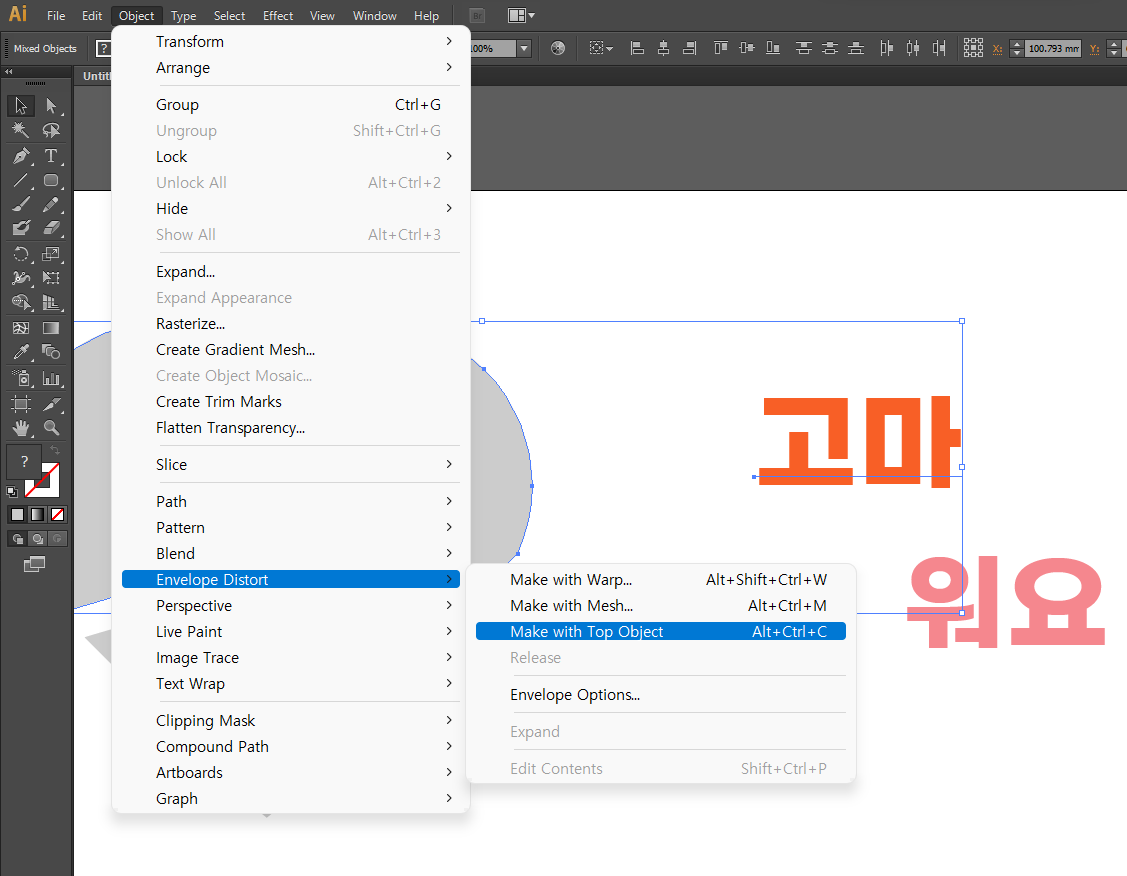Viewport: 1127px width, 876px height.
Task: Open the Effect menu
Action: (277, 16)
